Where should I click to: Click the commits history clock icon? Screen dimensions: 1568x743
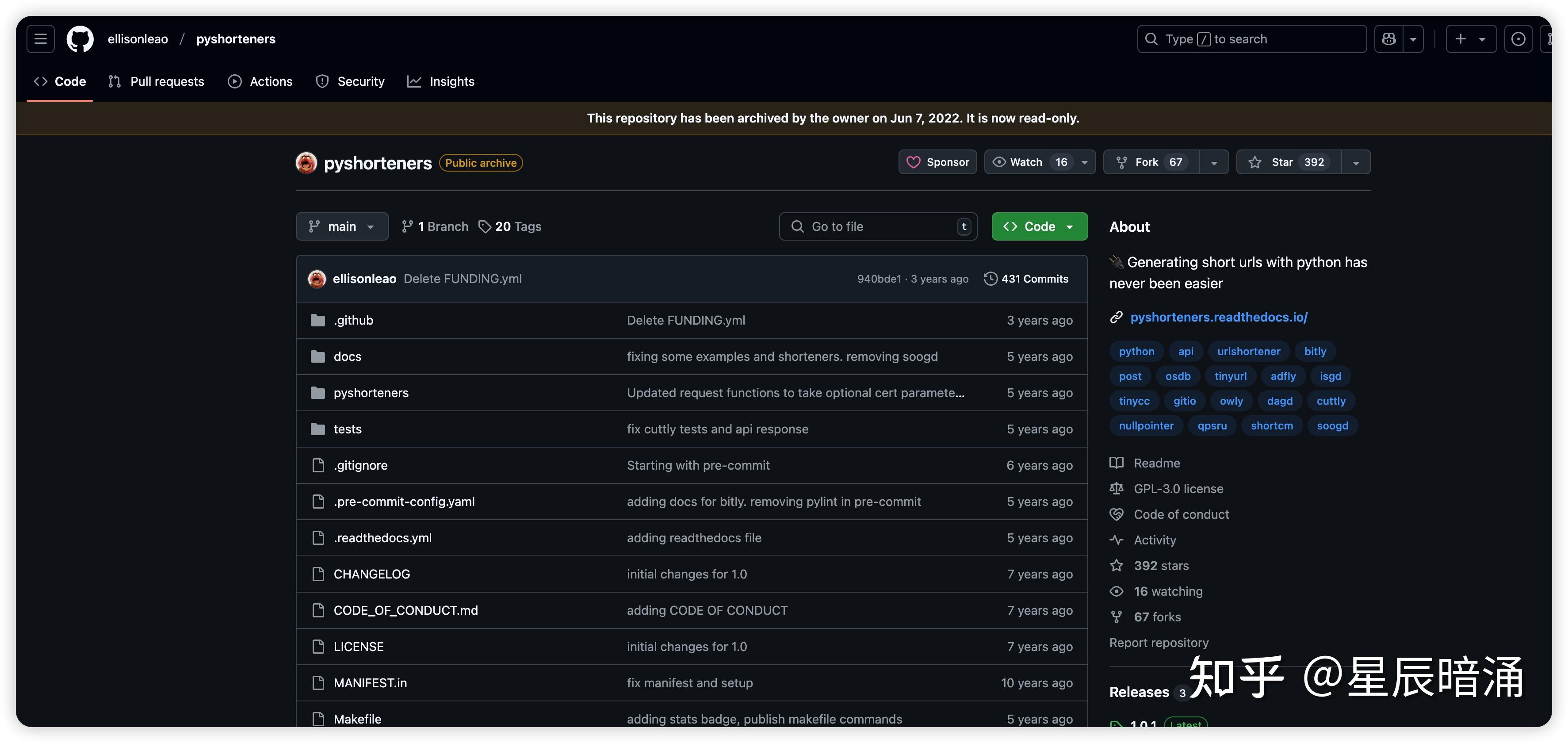(x=991, y=278)
